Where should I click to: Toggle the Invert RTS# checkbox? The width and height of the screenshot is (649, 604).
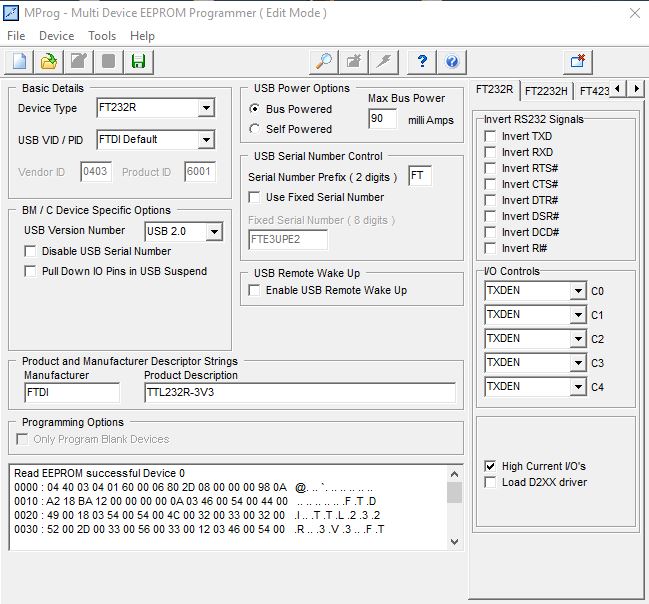[490, 168]
